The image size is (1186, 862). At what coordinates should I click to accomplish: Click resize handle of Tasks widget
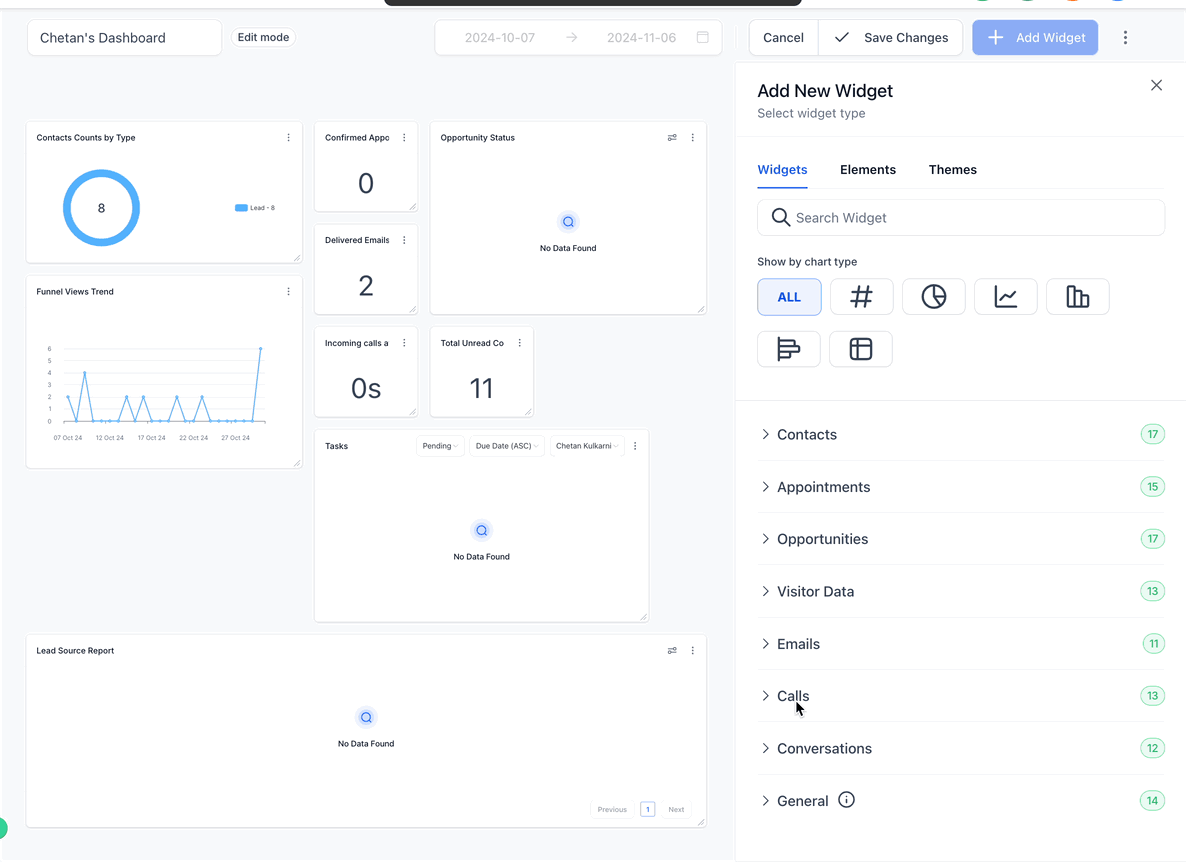pos(643,617)
